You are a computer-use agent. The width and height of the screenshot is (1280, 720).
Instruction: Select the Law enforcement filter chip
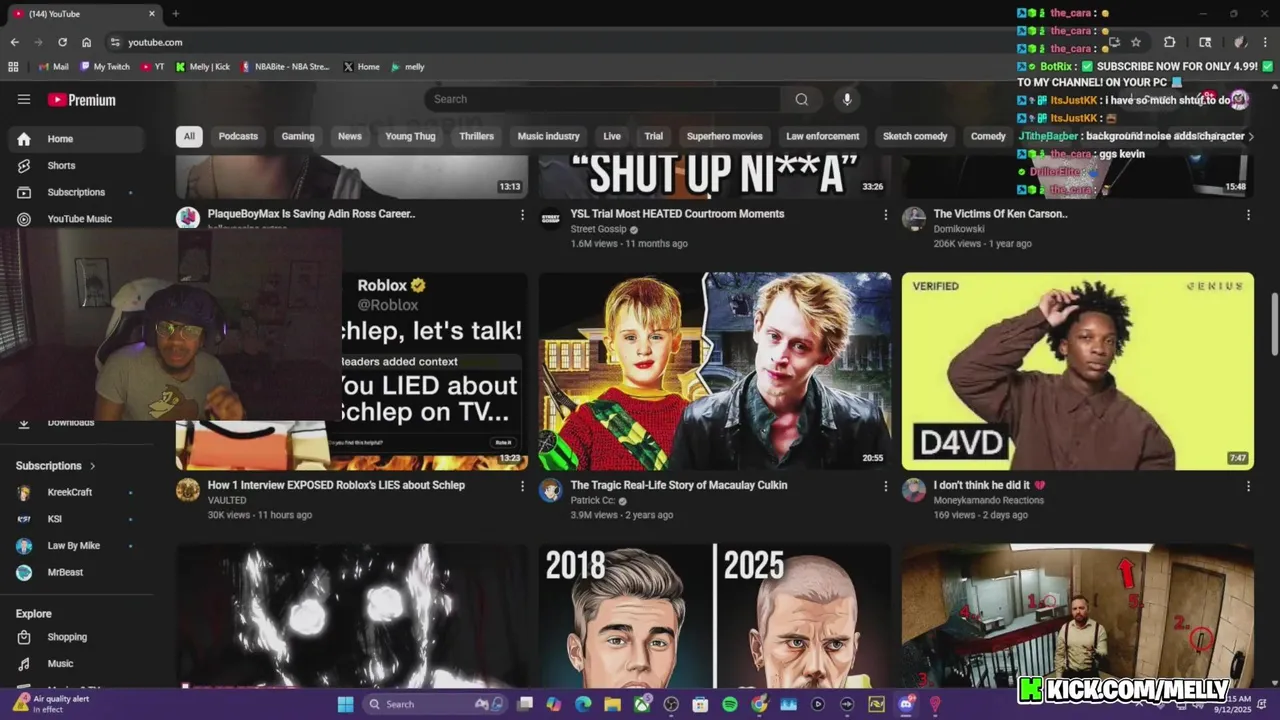pos(822,136)
